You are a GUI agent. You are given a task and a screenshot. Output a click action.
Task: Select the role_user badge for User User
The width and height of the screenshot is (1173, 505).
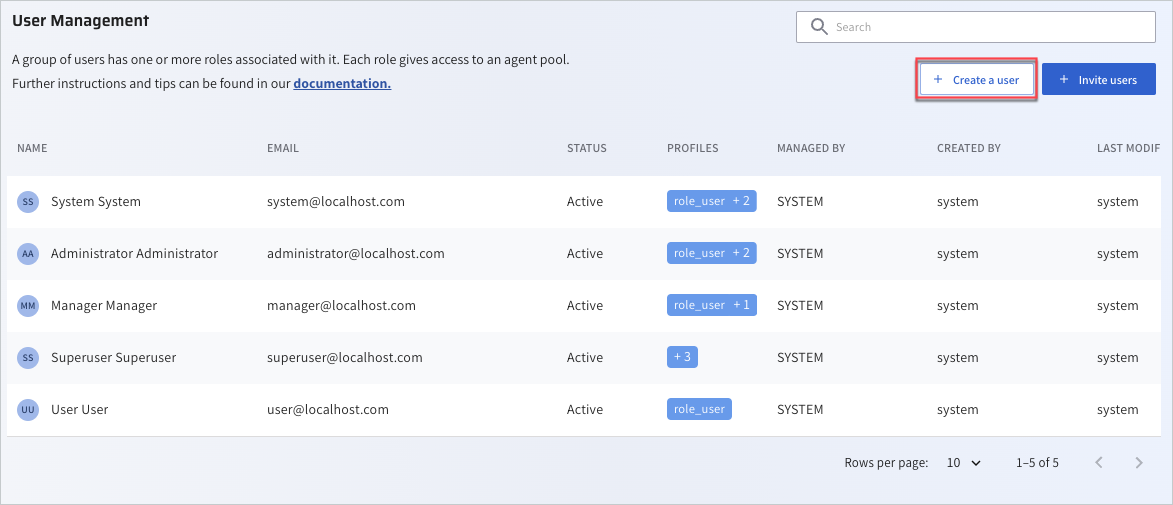coord(699,409)
